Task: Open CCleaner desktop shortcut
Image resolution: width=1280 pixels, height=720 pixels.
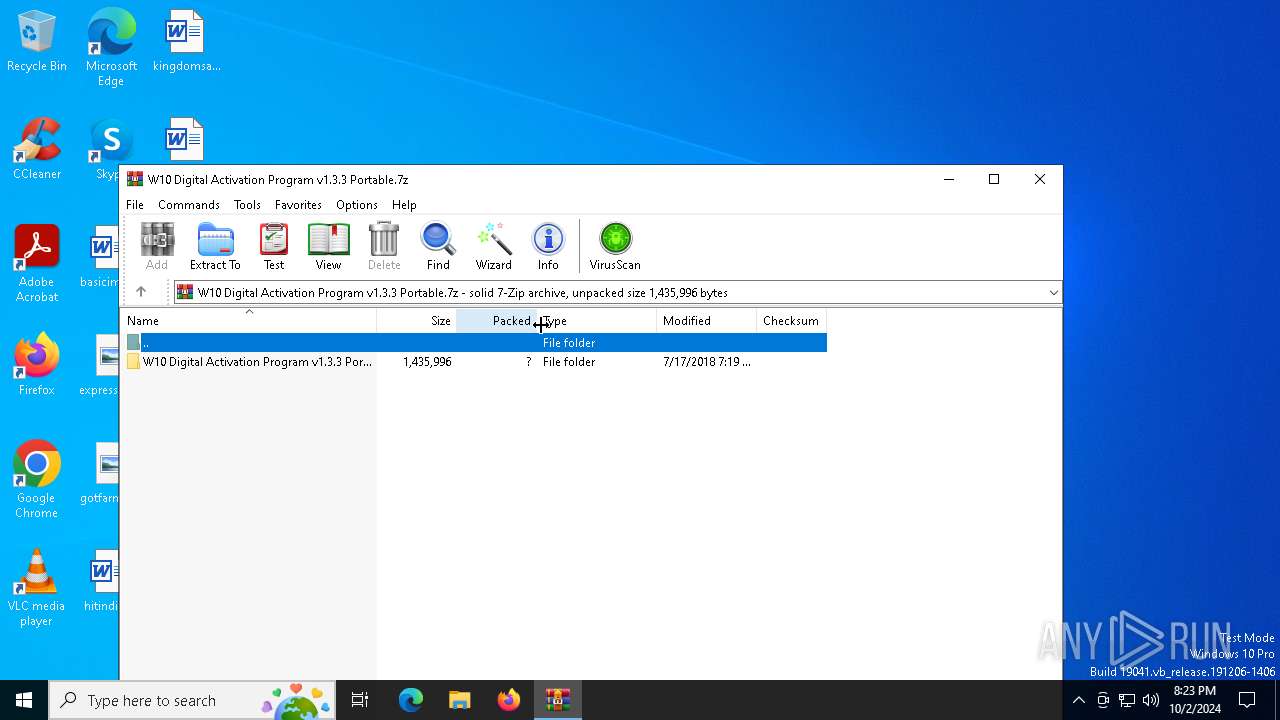Action: [x=37, y=150]
